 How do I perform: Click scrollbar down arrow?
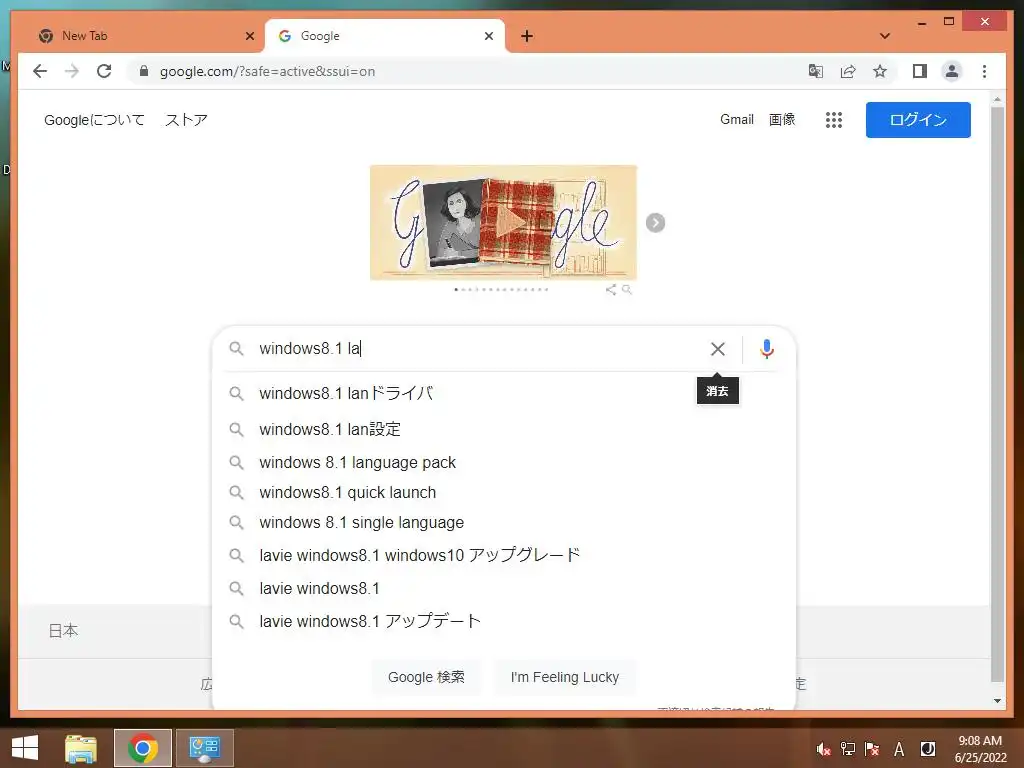coord(997,701)
